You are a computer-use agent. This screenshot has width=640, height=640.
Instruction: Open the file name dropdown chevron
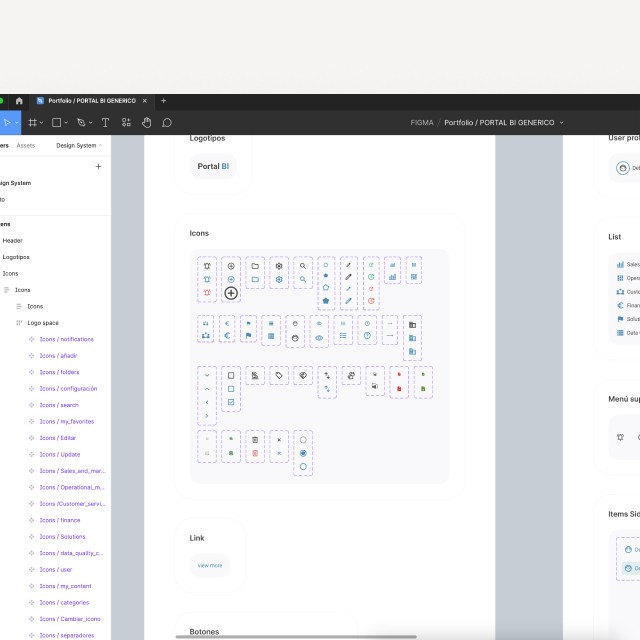tap(561, 122)
